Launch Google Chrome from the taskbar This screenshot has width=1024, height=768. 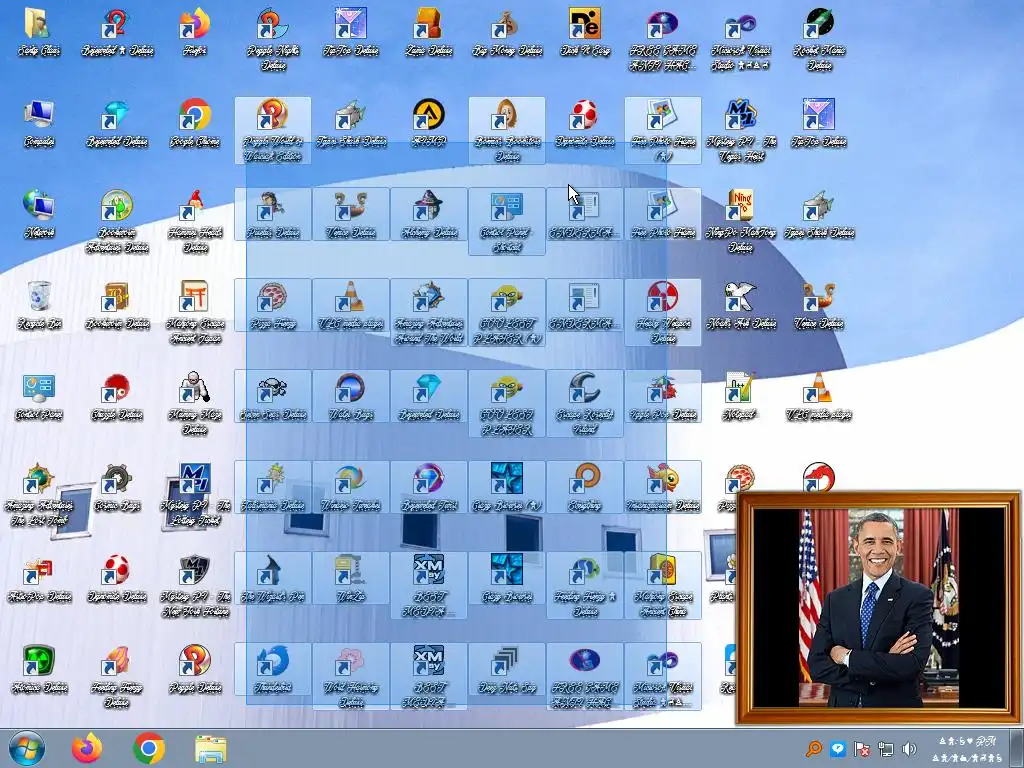coord(149,748)
